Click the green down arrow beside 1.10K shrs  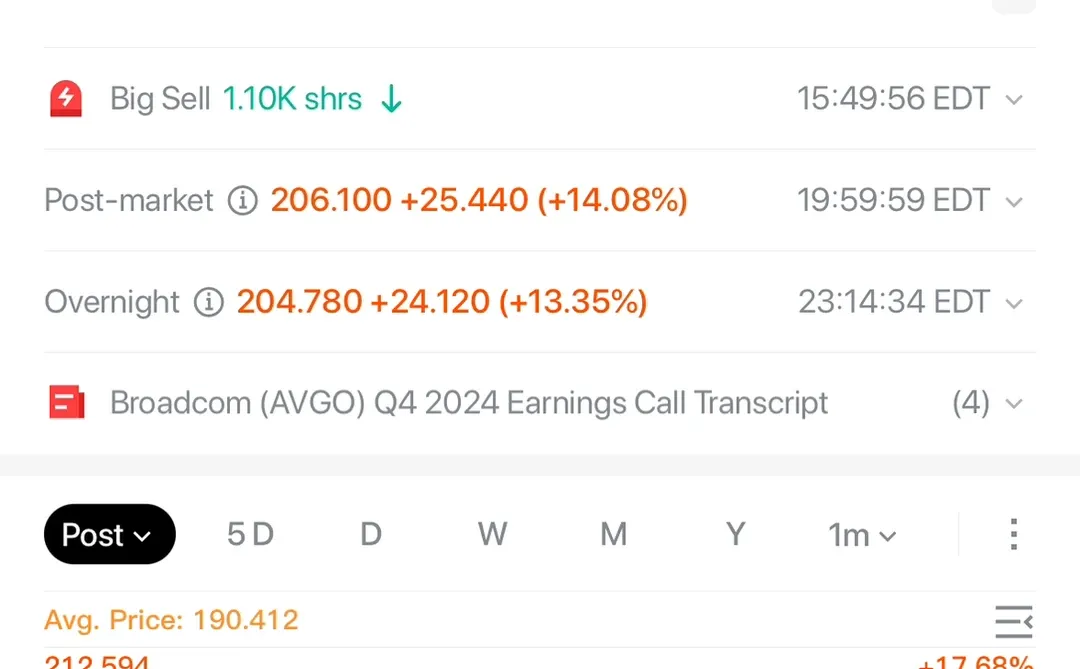(x=392, y=99)
